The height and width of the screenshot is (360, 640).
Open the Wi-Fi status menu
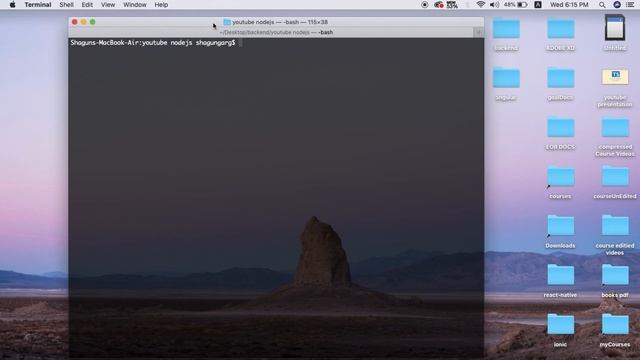pos(481,5)
